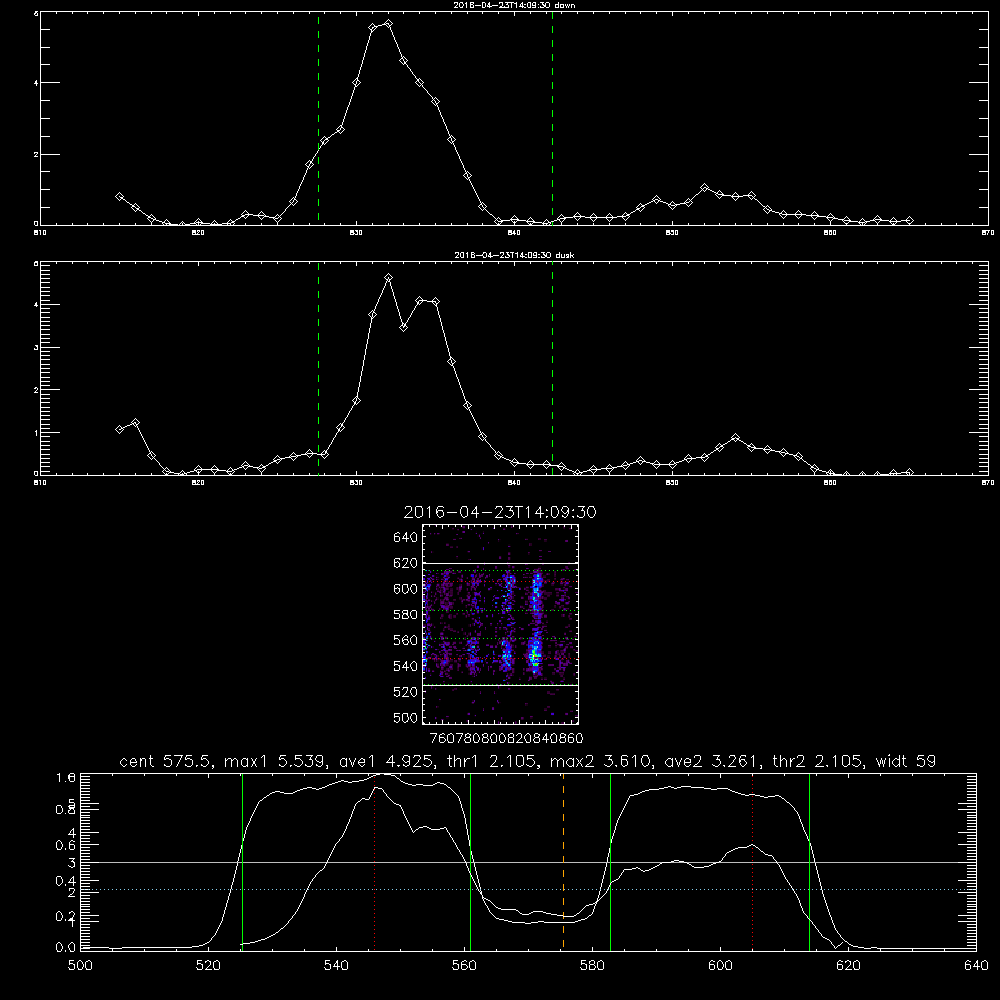This screenshot has height=1000, width=1000.
Task: Click the orange dashed center line in bottom plot
Action: pos(563,861)
